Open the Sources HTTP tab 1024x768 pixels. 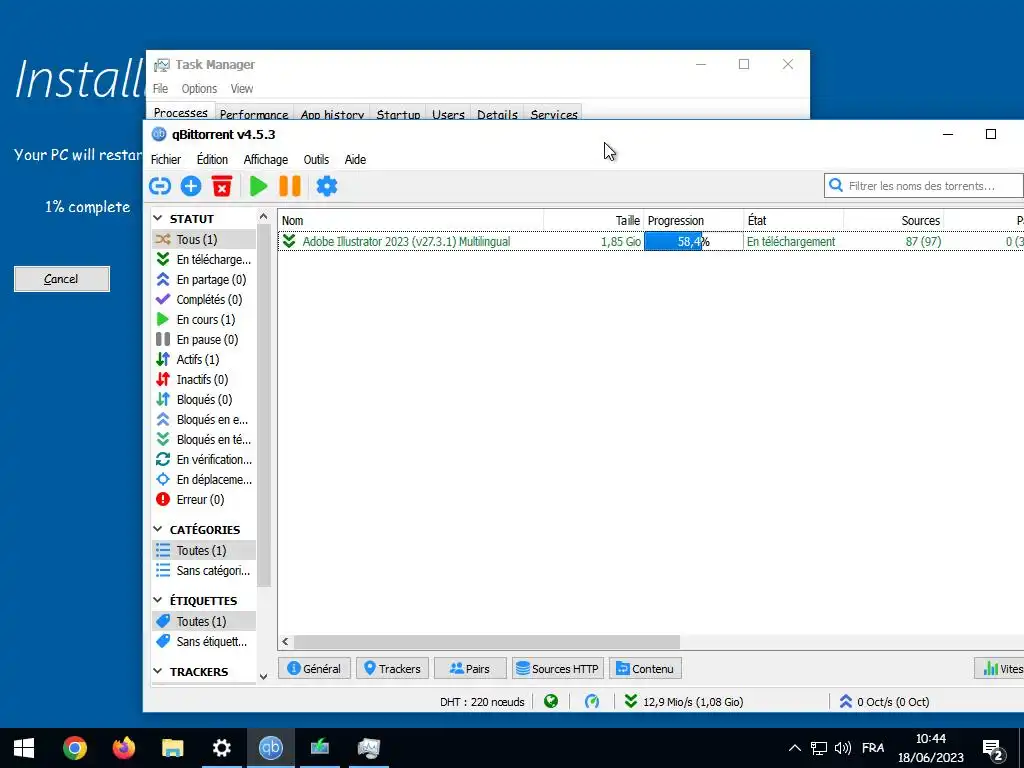click(x=558, y=669)
